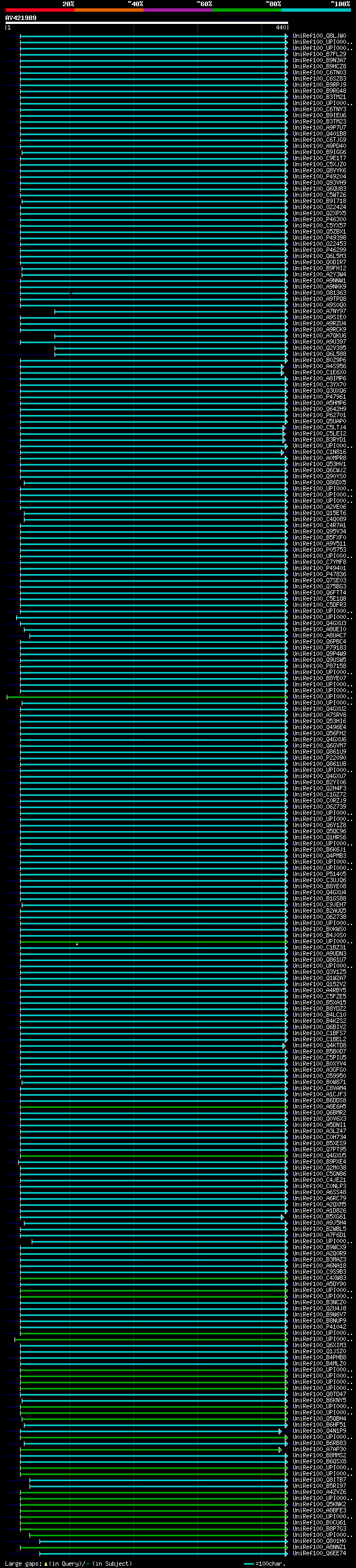Click the UniRef100_C6SZ83 hit label
The height and width of the screenshot is (1568, 356).
coord(319,78)
